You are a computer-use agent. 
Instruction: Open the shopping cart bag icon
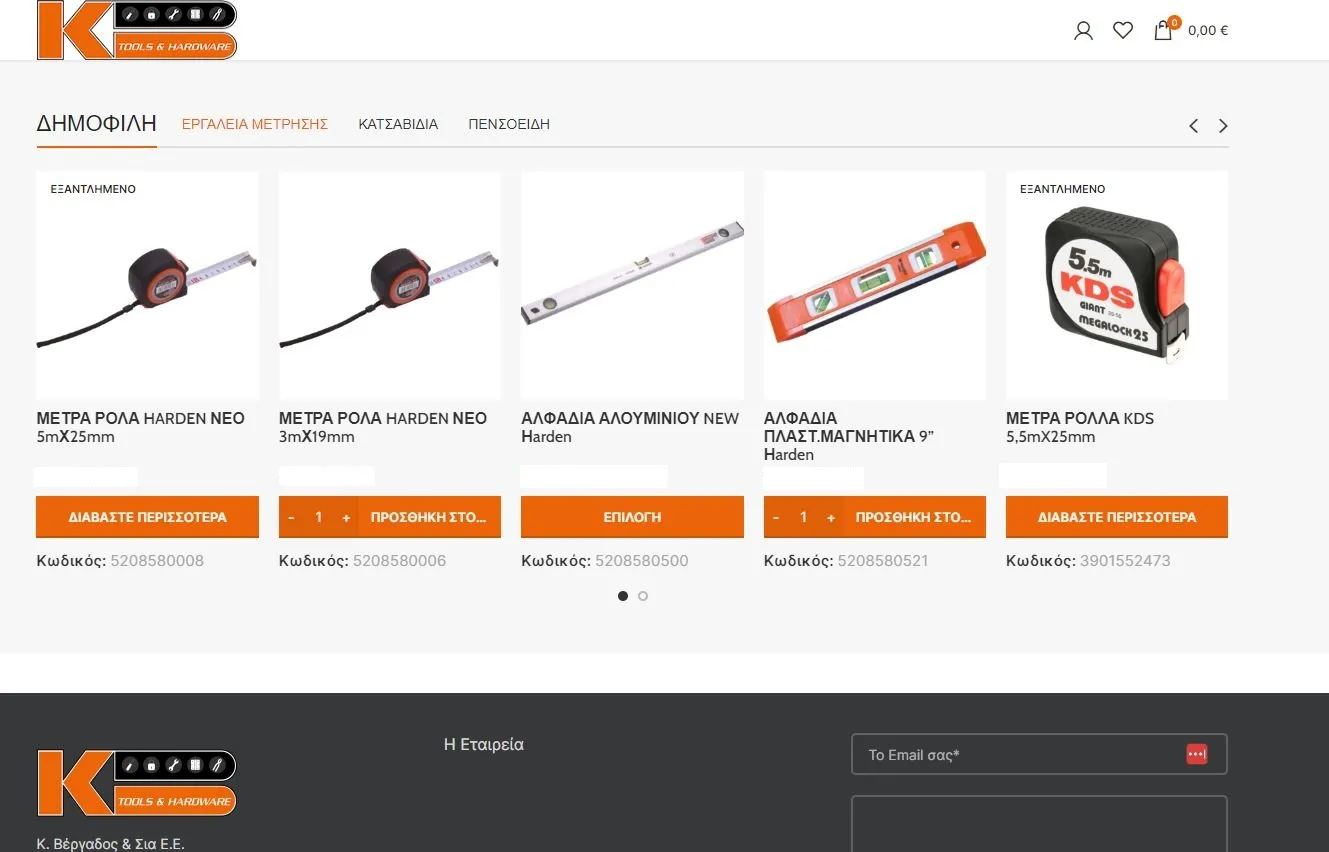(1163, 31)
